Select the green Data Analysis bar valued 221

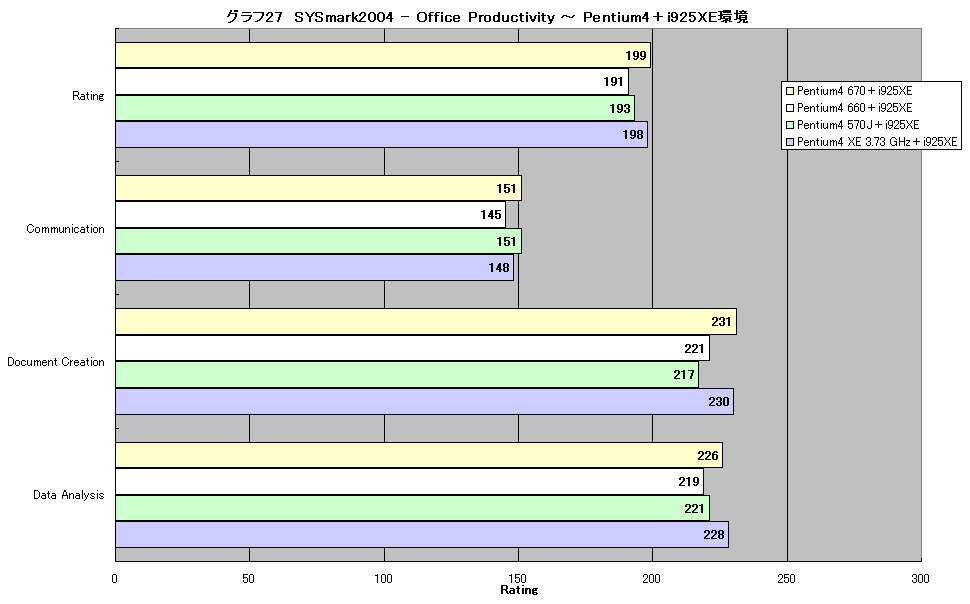(x=413, y=508)
